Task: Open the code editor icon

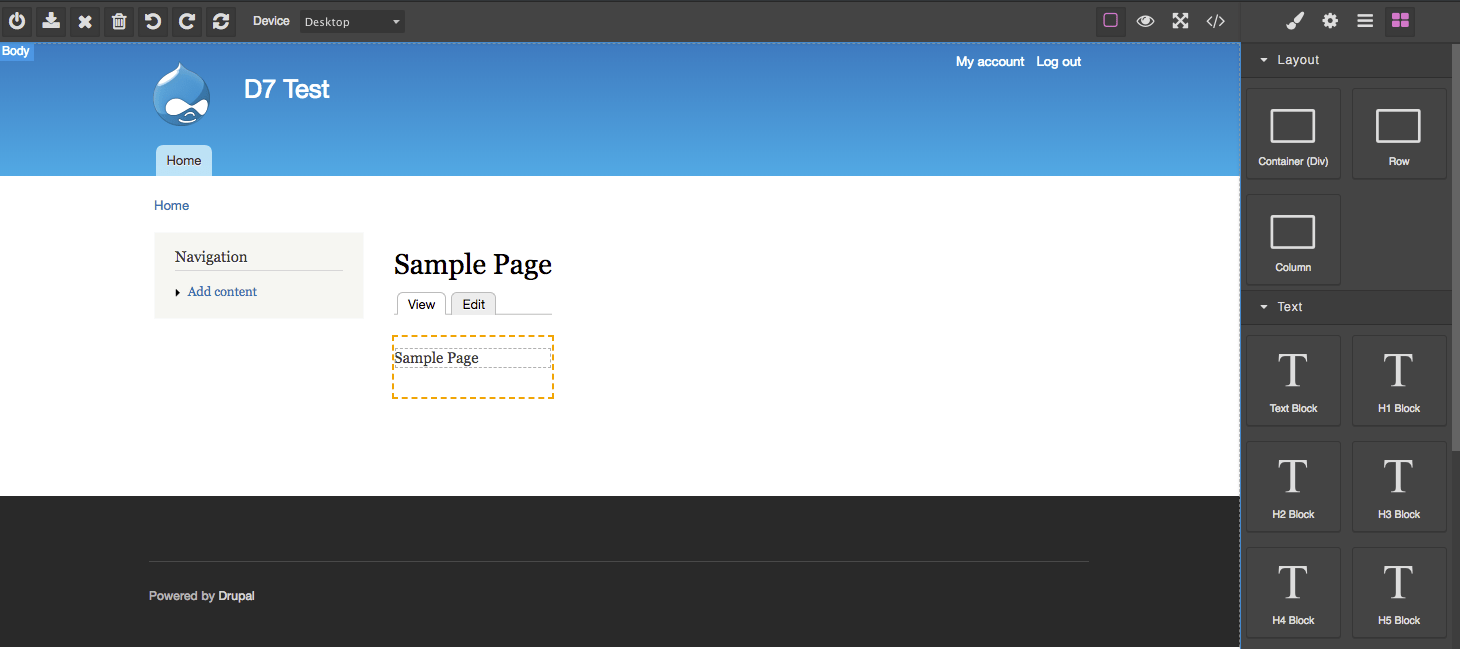Action: pyautogui.click(x=1215, y=20)
